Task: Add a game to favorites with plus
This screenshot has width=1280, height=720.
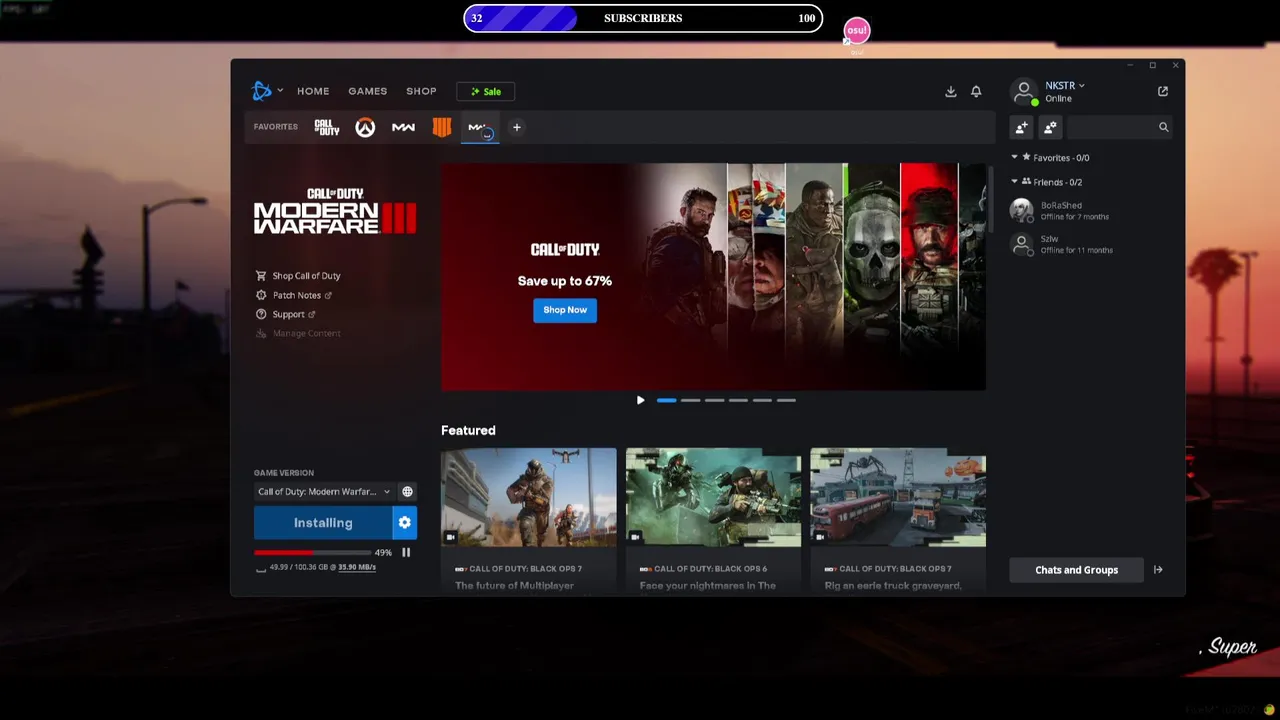Action: point(517,127)
